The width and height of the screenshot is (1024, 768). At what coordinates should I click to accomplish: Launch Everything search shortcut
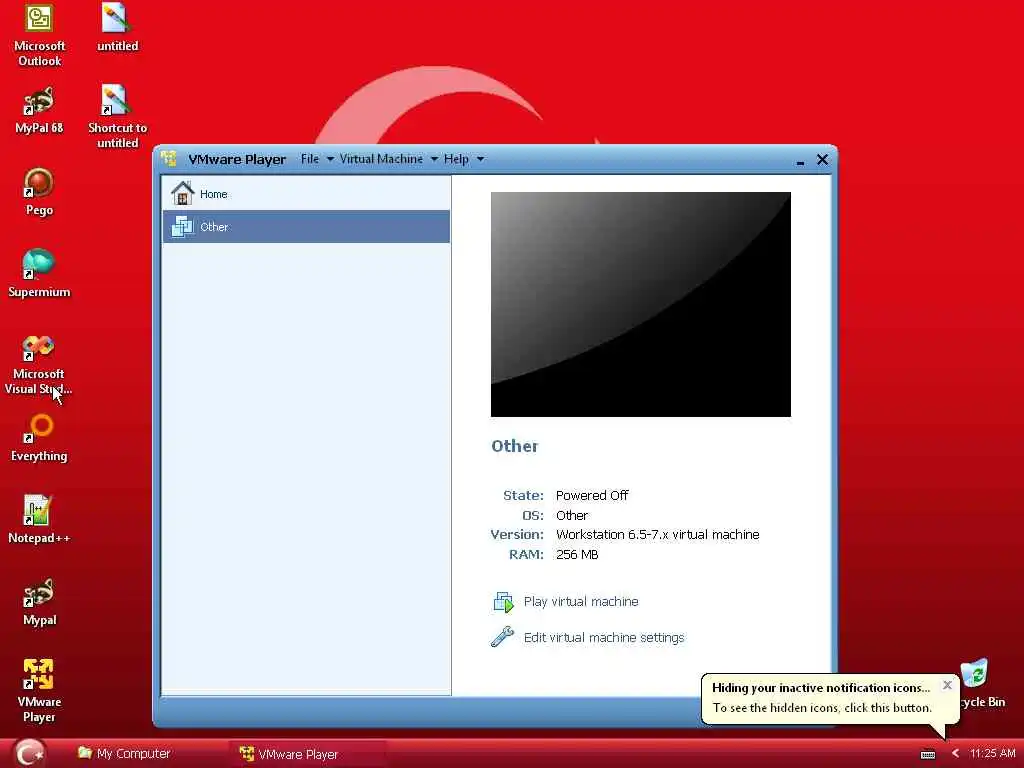click(x=39, y=438)
